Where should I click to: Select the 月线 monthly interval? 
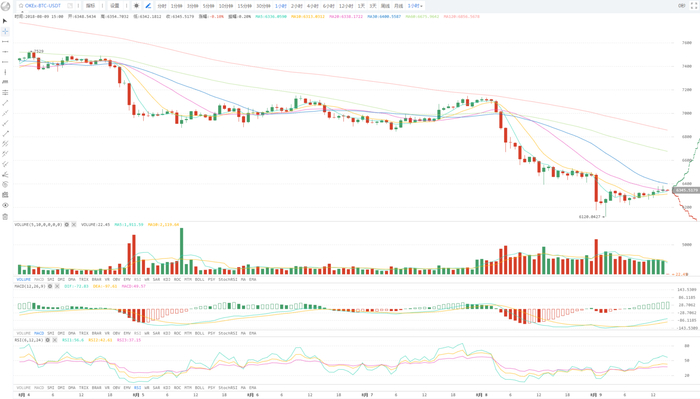click(x=398, y=6)
